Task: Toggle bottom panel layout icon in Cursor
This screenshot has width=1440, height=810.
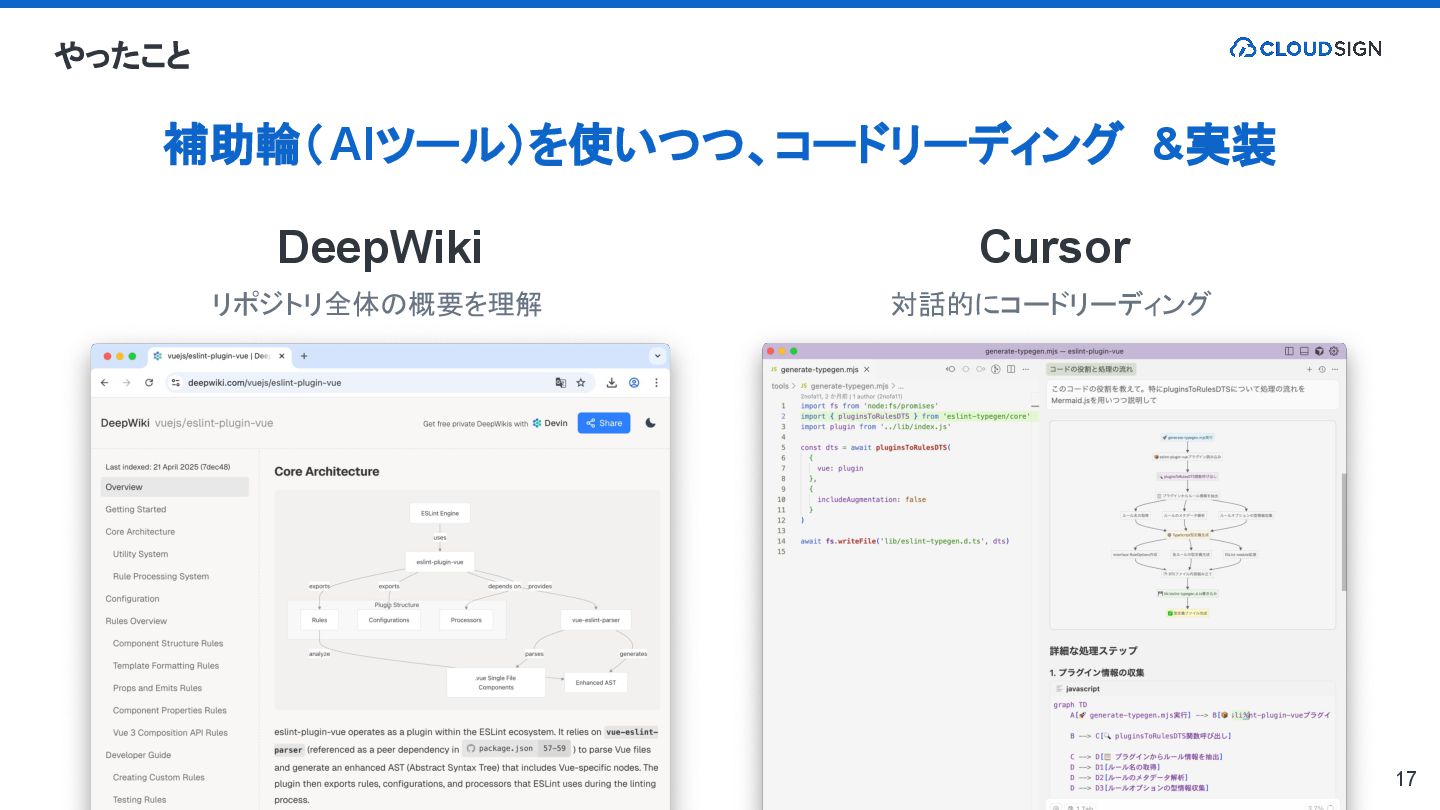Action: tap(1304, 351)
